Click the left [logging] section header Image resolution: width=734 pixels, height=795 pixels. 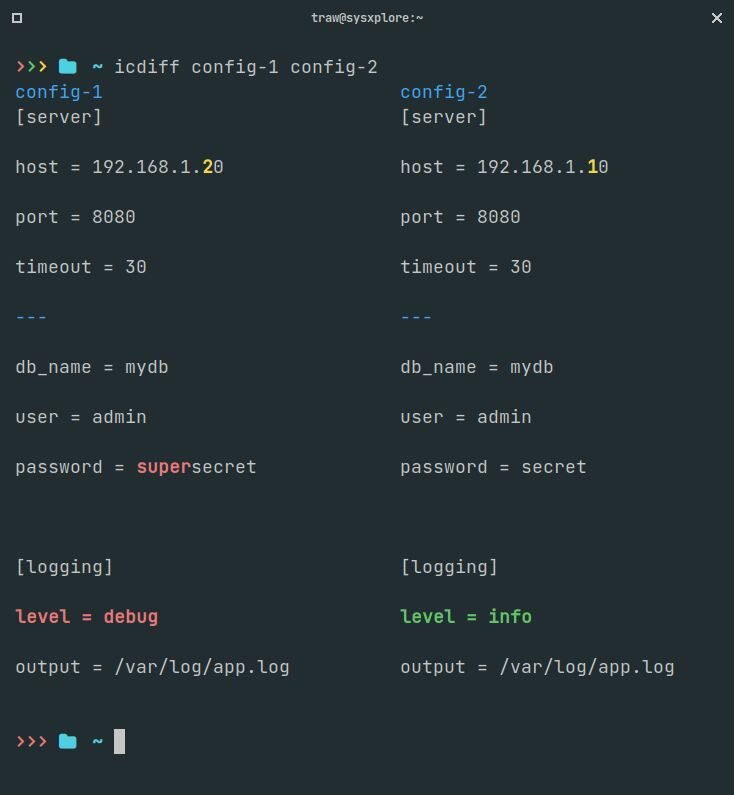click(64, 567)
